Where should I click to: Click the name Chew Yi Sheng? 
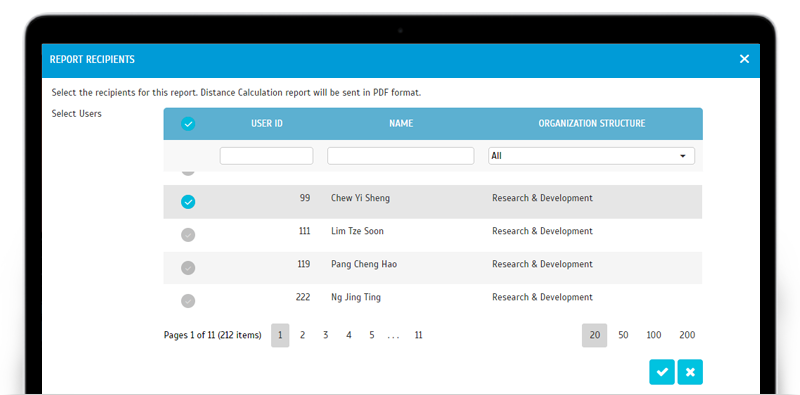point(360,198)
